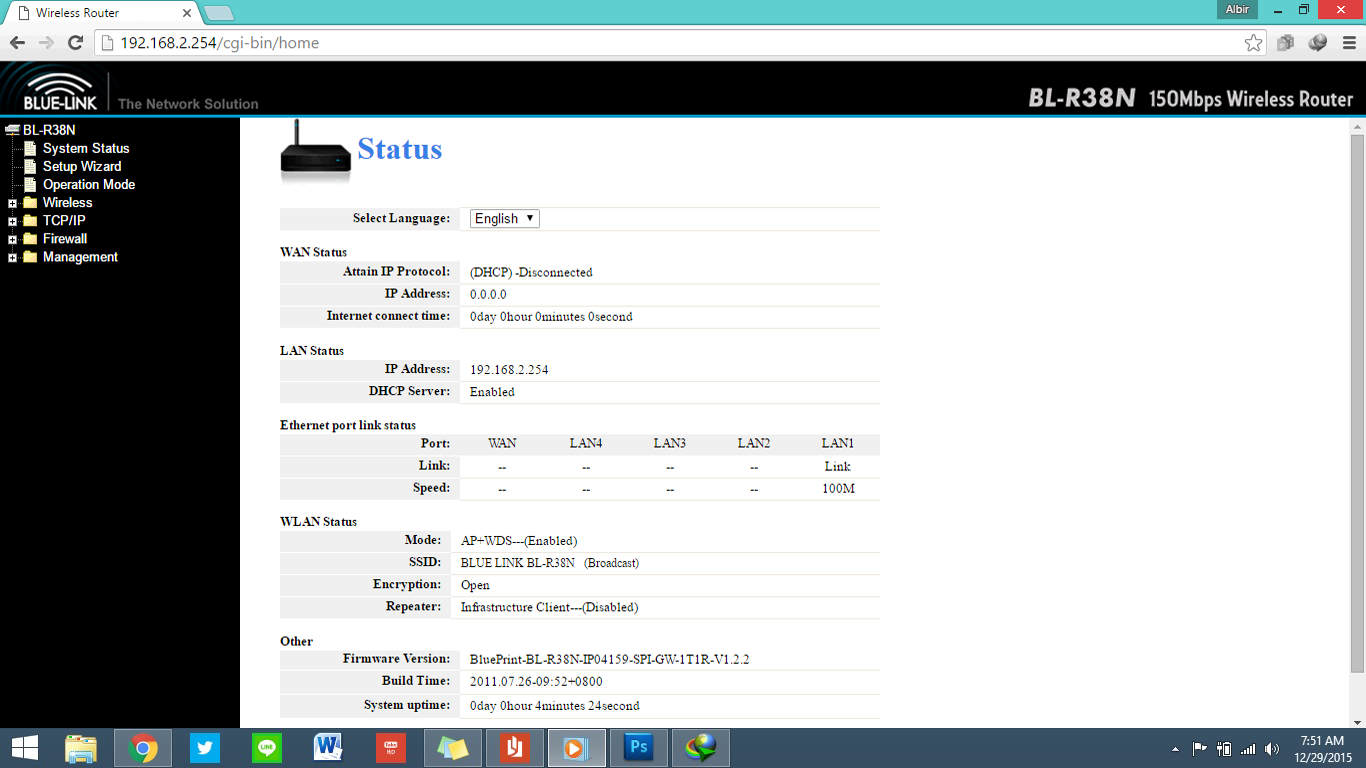
Task: Click the firmware version text BluePrint-BL-R38N
Action: click(x=610, y=659)
